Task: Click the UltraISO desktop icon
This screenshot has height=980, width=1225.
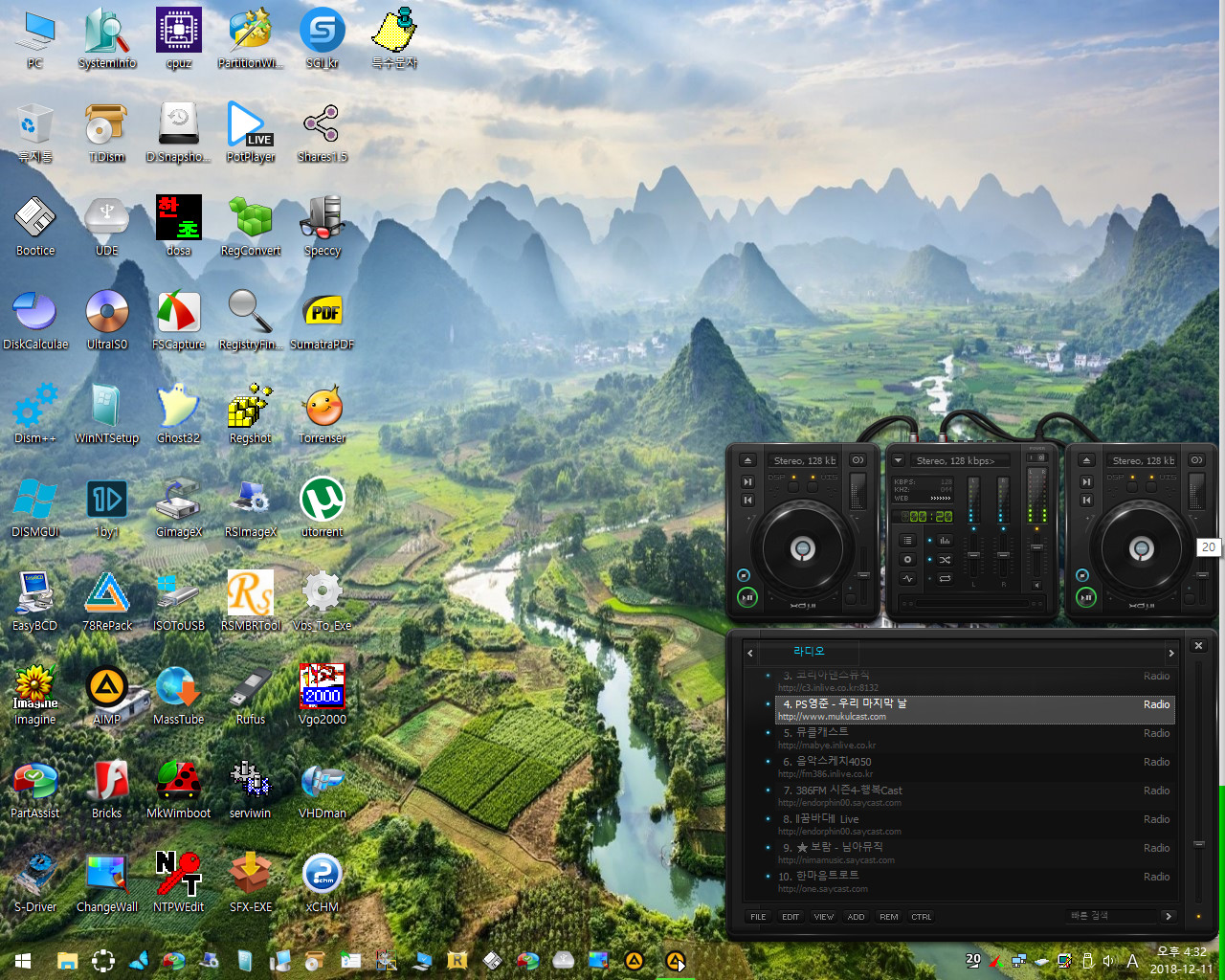Action: (106, 321)
